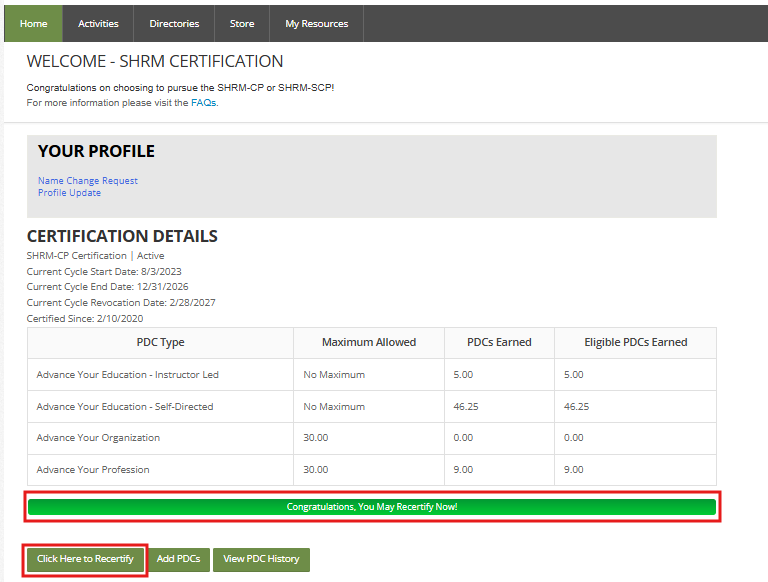
Task: Click 30.00 maximum for Advance Your Organization
Action: (315, 437)
